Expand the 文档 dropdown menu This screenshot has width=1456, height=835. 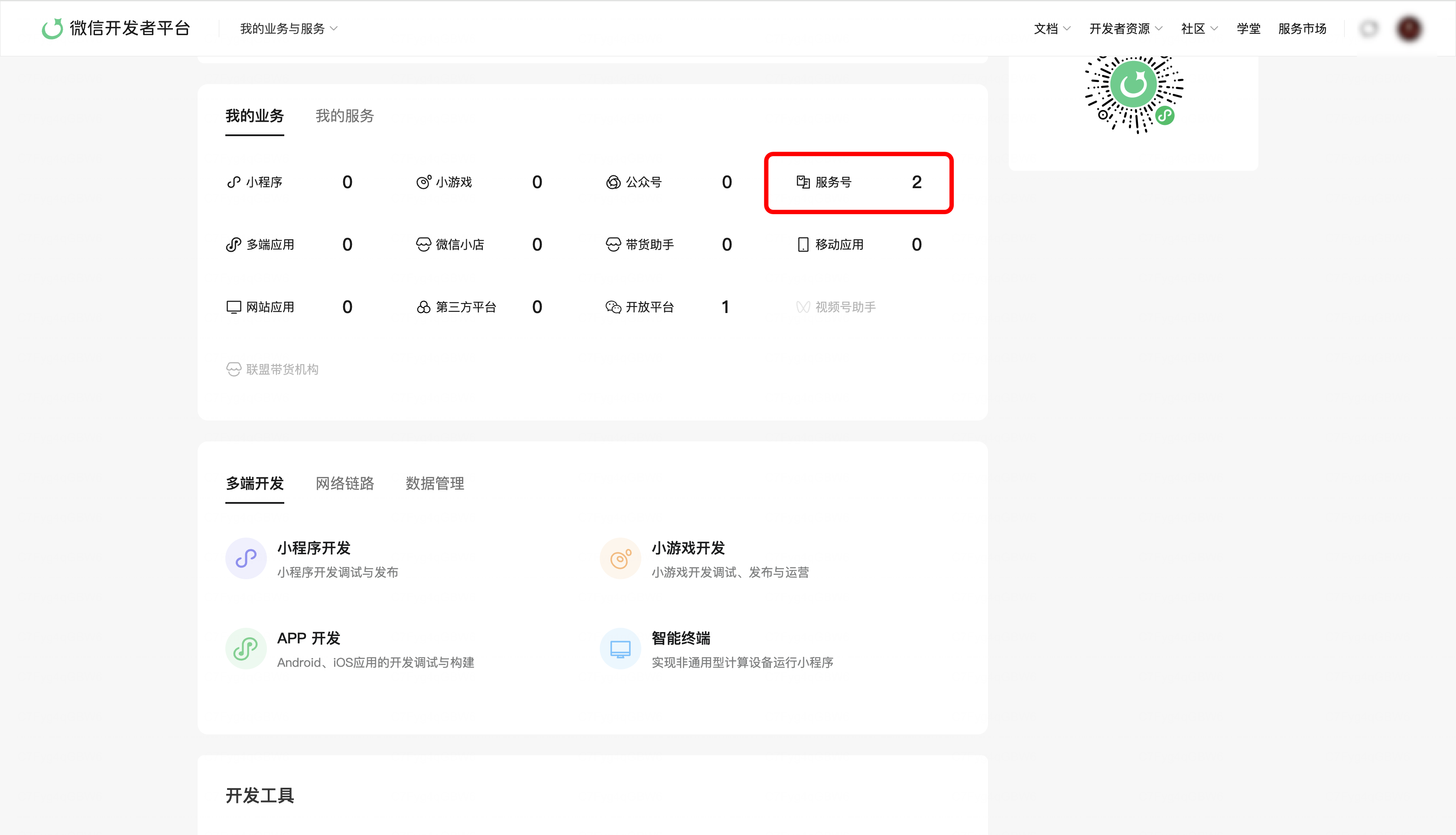1052,29
